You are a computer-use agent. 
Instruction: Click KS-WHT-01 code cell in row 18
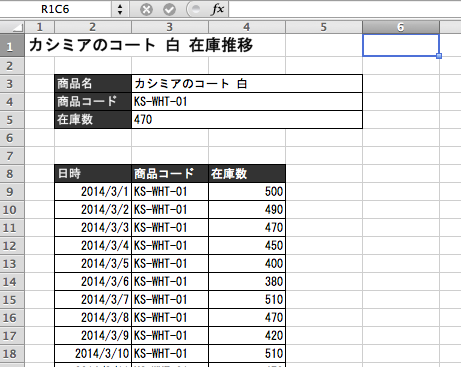click(x=170, y=354)
